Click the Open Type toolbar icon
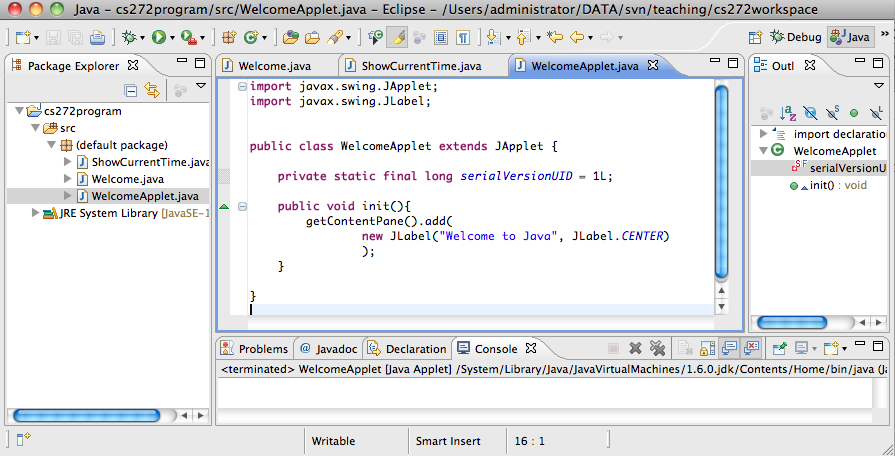Viewport: 895px width, 456px height. point(291,38)
